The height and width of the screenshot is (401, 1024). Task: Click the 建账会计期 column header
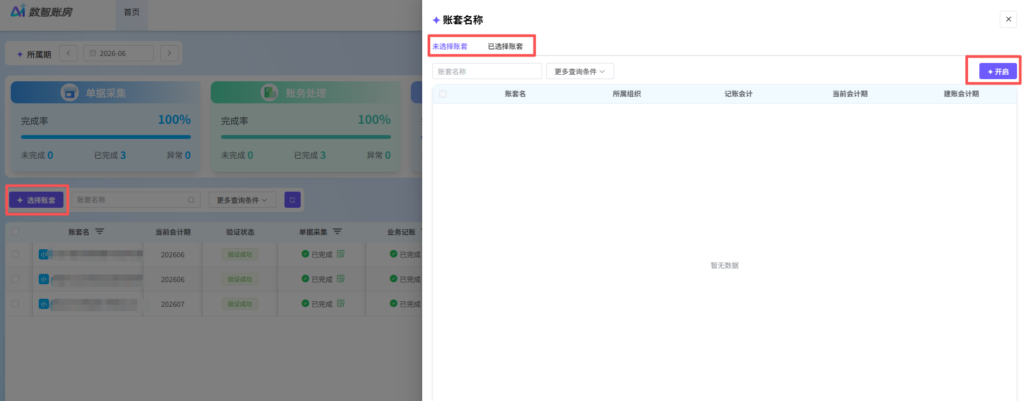coord(961,94)
